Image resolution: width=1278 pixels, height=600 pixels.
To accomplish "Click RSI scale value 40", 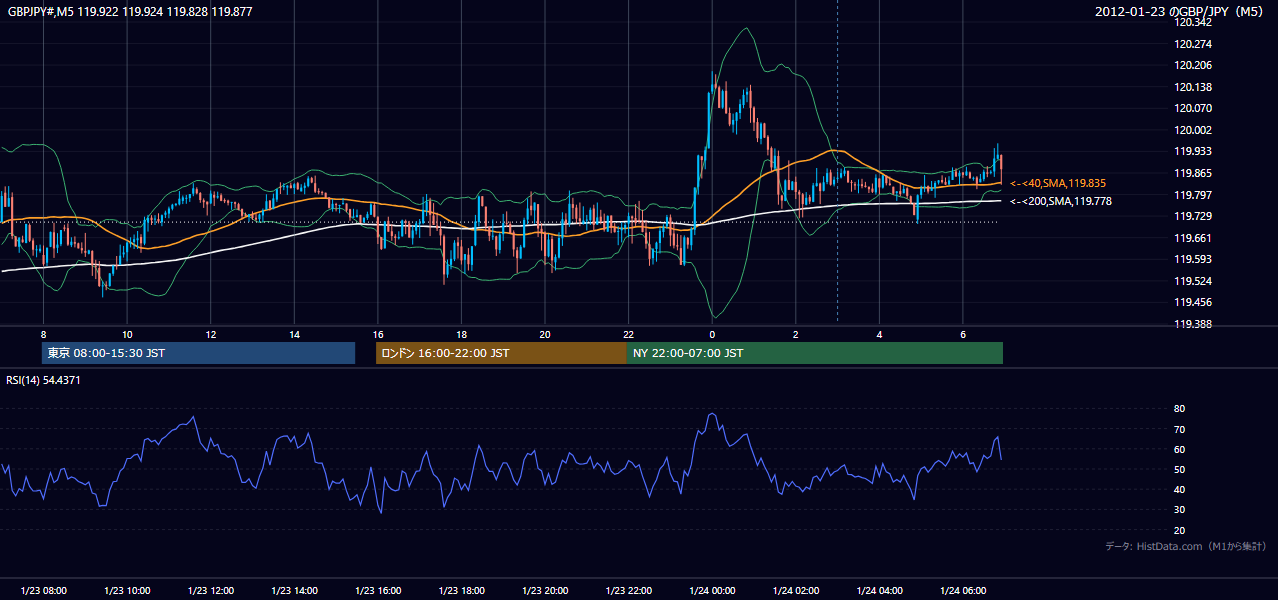I will [x=1179, y=489].
